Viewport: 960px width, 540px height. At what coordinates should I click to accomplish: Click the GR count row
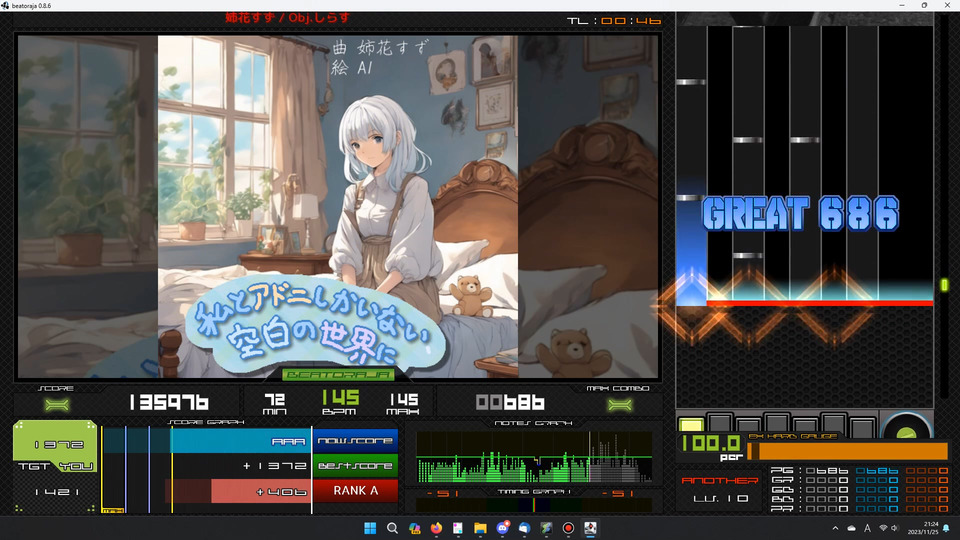[x=859, y=481]
